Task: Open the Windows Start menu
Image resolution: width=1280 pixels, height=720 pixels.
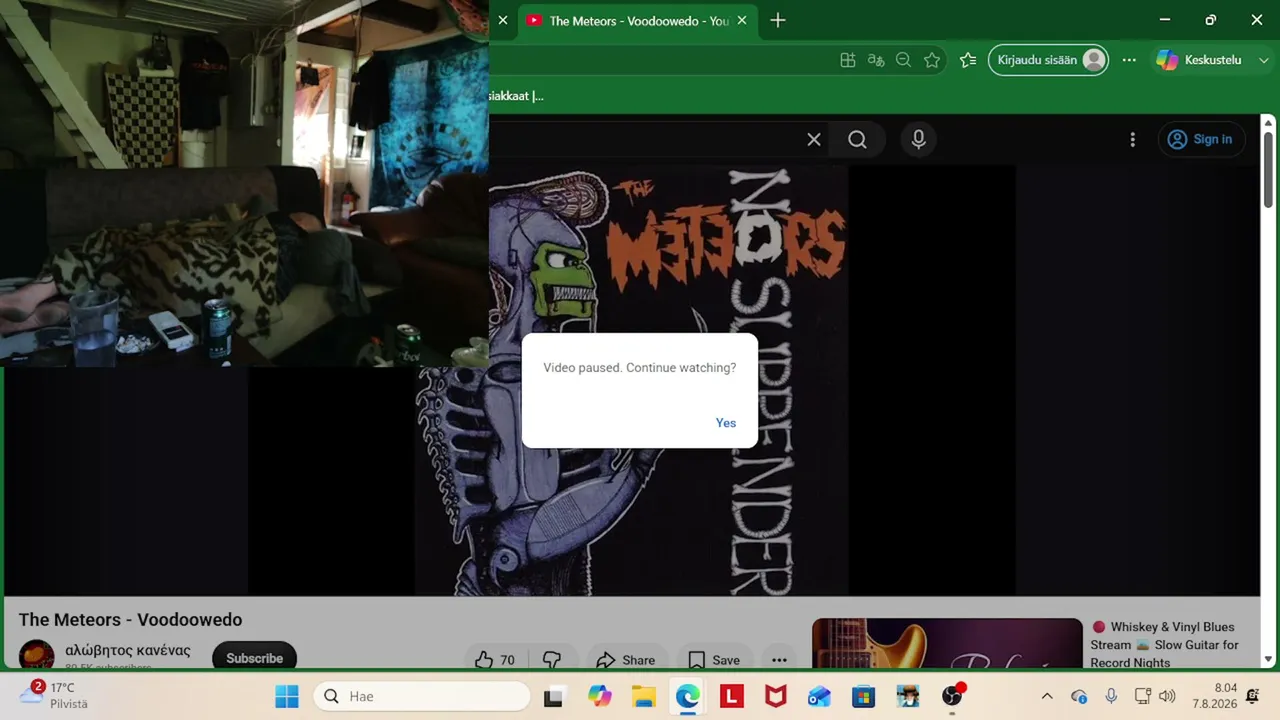Action: 287,696
